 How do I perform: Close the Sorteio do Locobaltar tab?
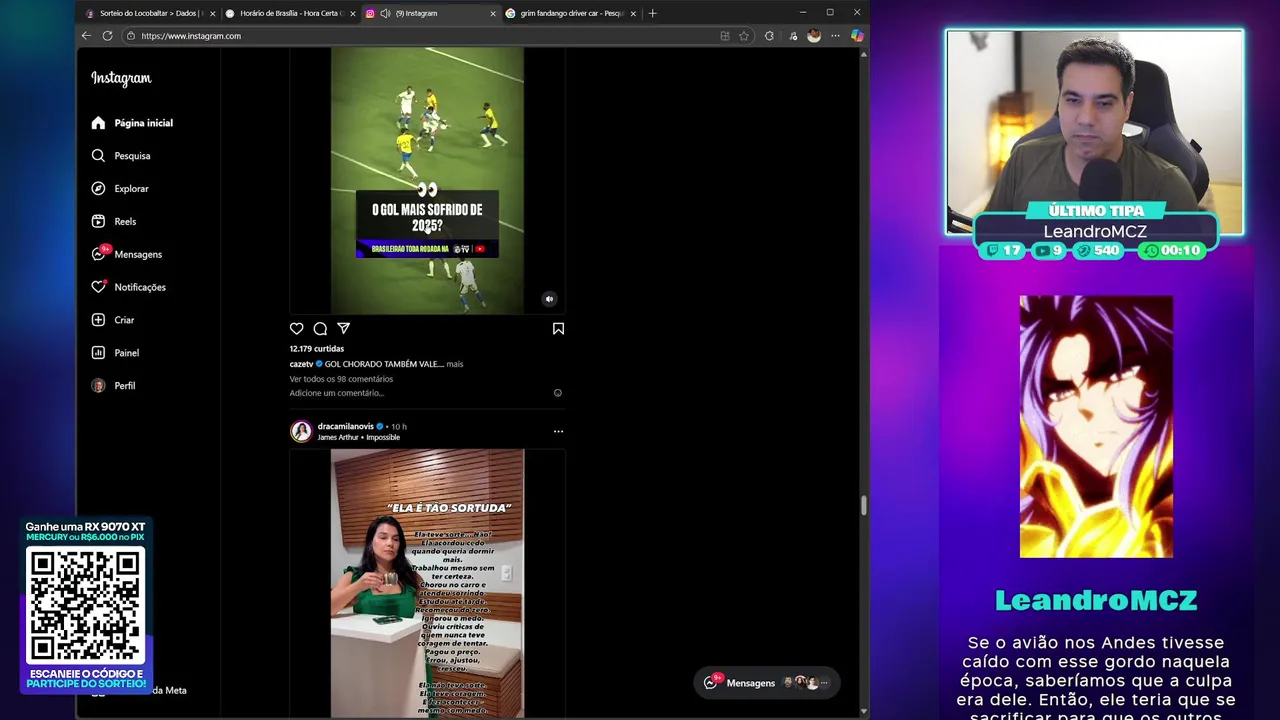click(212, 13)
